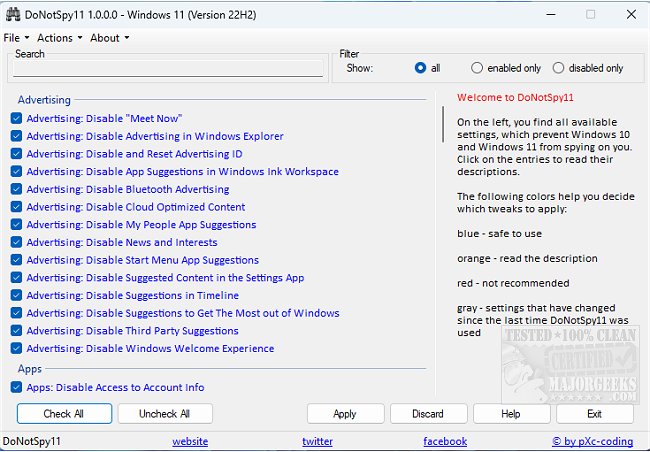
Task: Click the Discard button
Action: tap(428, 414)
